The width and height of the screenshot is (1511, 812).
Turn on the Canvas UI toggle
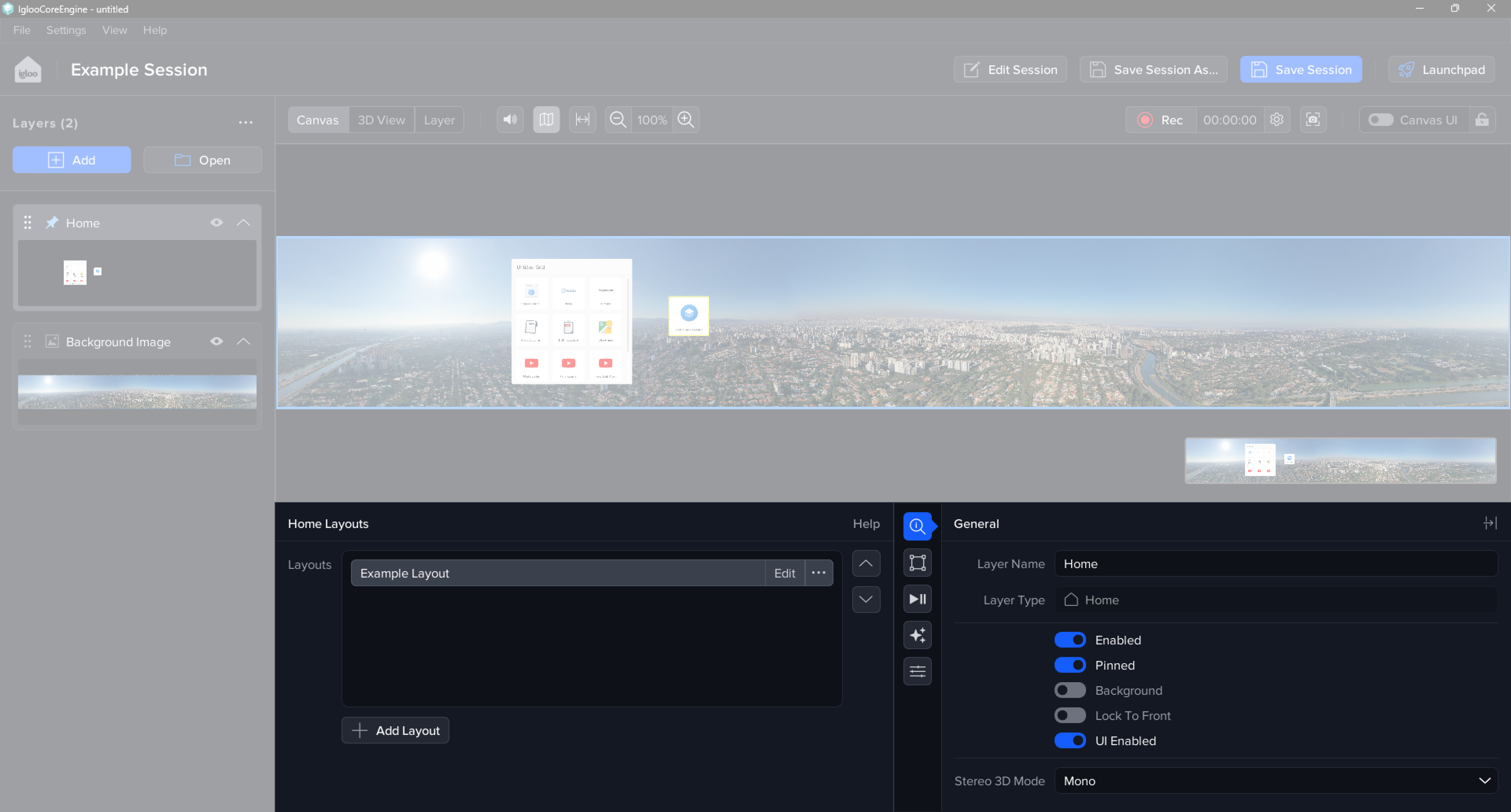1381,120
